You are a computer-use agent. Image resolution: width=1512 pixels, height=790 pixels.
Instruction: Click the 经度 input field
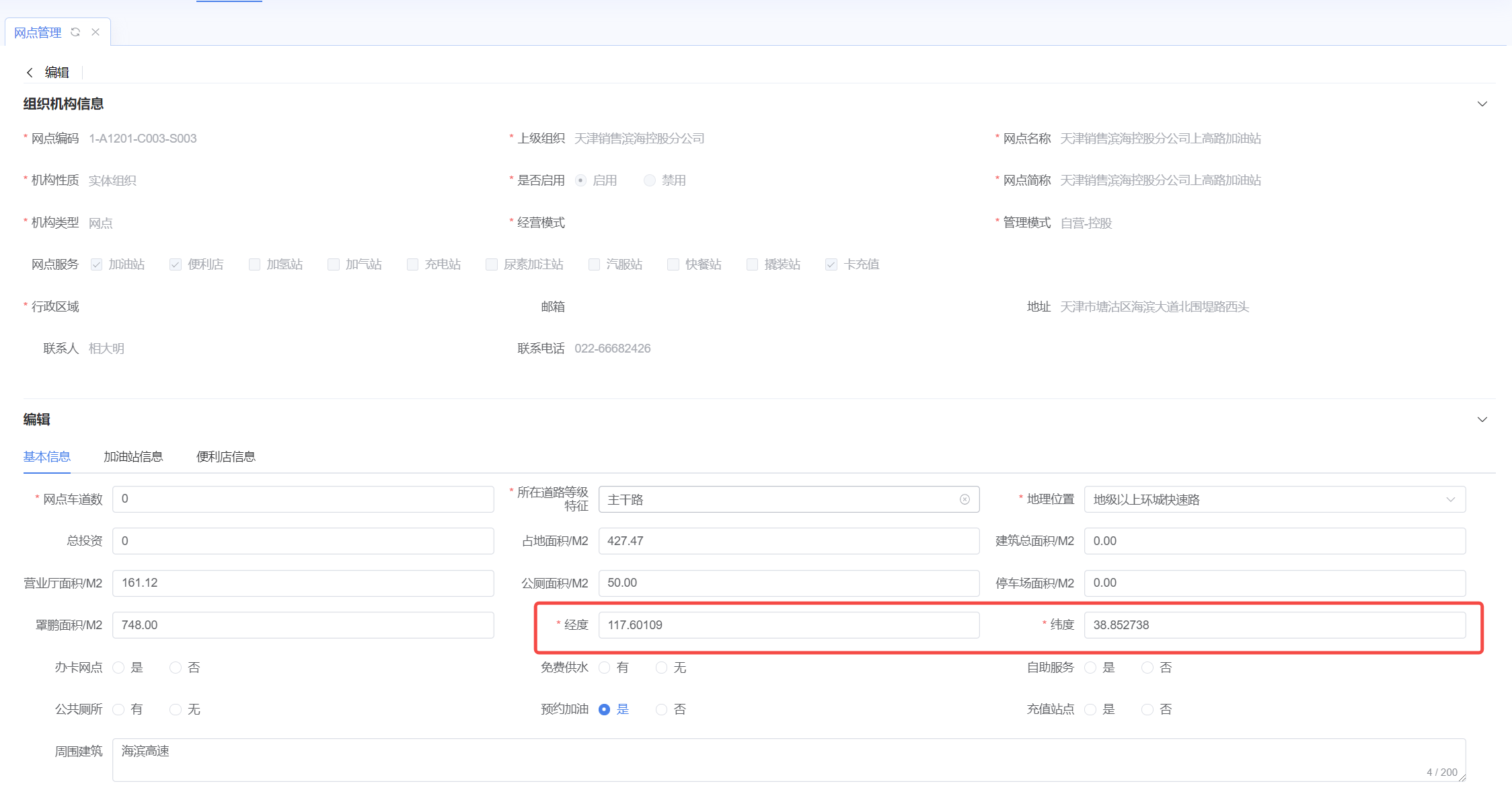pyautogui.click(x=788, y=625)
